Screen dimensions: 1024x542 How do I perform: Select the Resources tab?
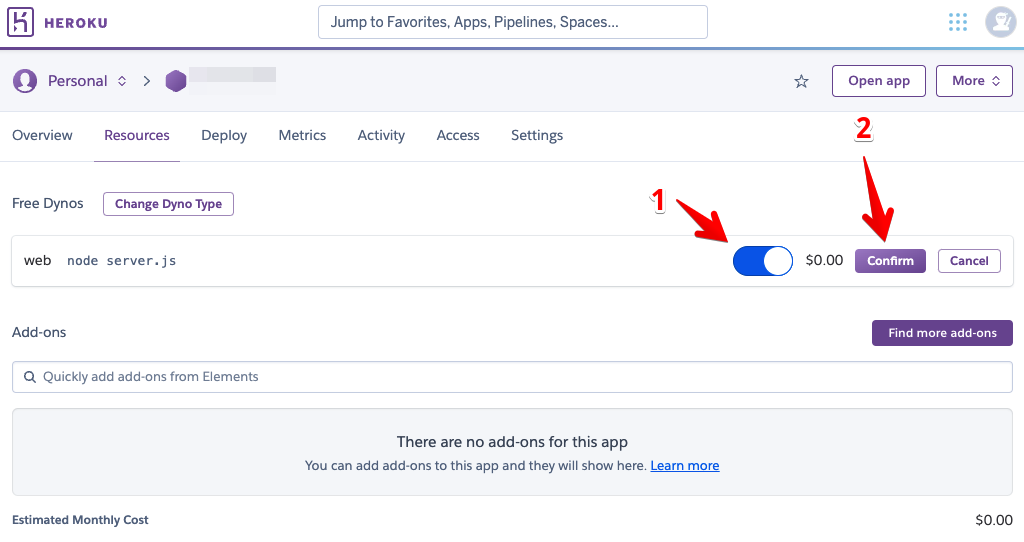tap(136, 135)
